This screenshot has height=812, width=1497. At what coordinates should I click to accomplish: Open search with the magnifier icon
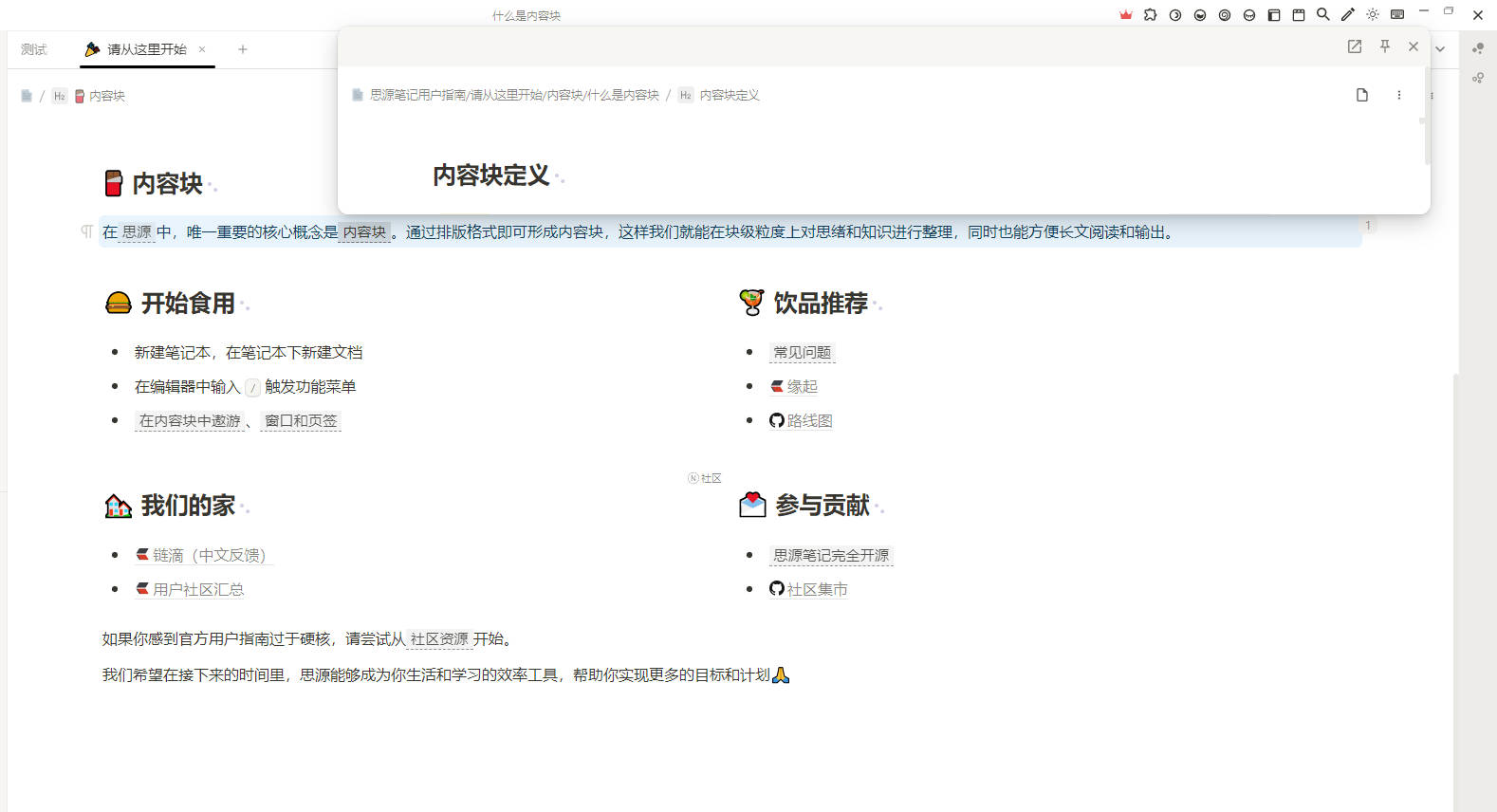(1323, 15)
